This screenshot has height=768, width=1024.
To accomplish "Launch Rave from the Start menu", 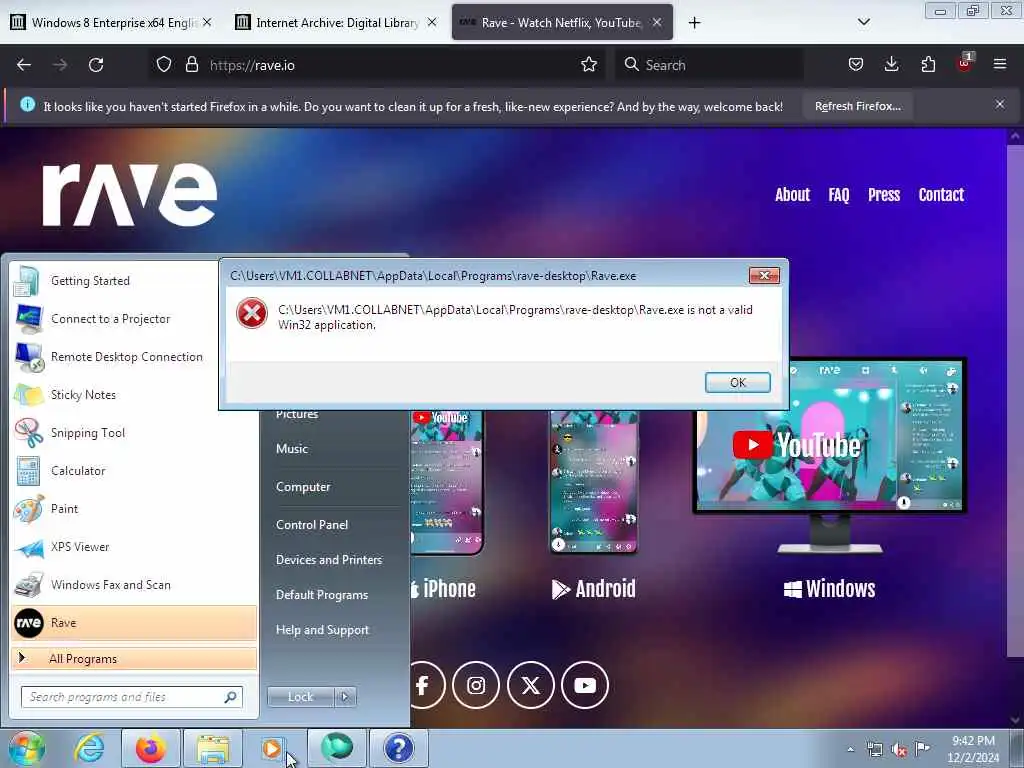I will point(134,622).
